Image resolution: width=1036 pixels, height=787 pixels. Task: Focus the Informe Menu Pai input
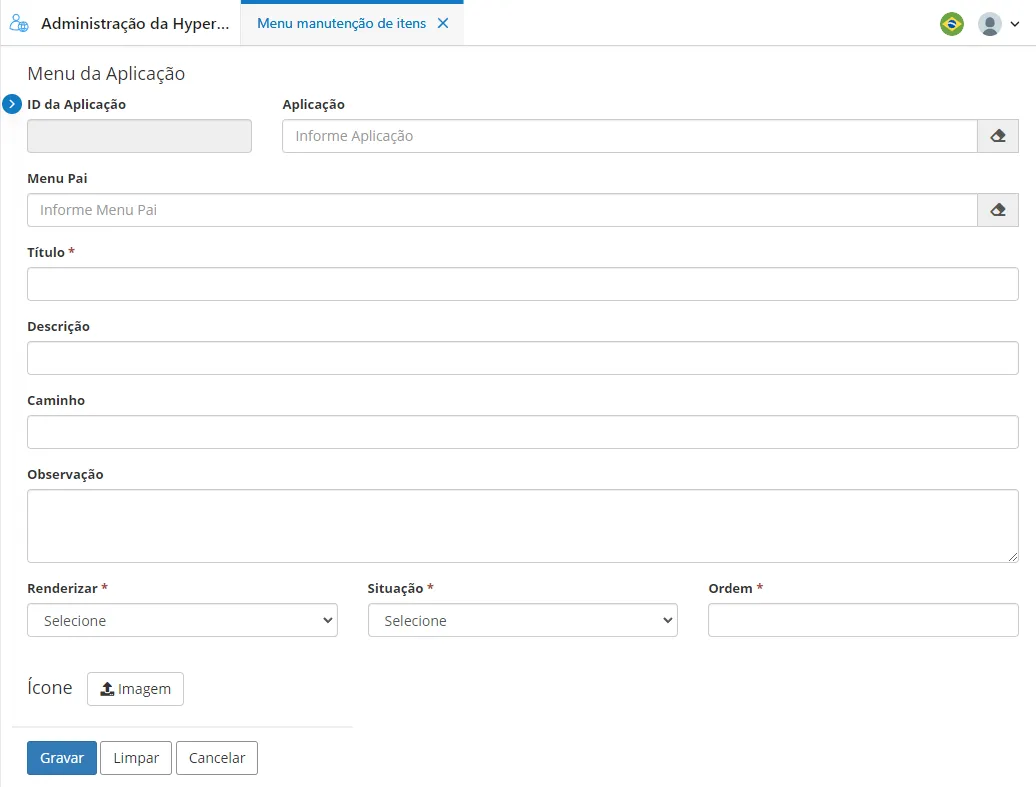502,210
